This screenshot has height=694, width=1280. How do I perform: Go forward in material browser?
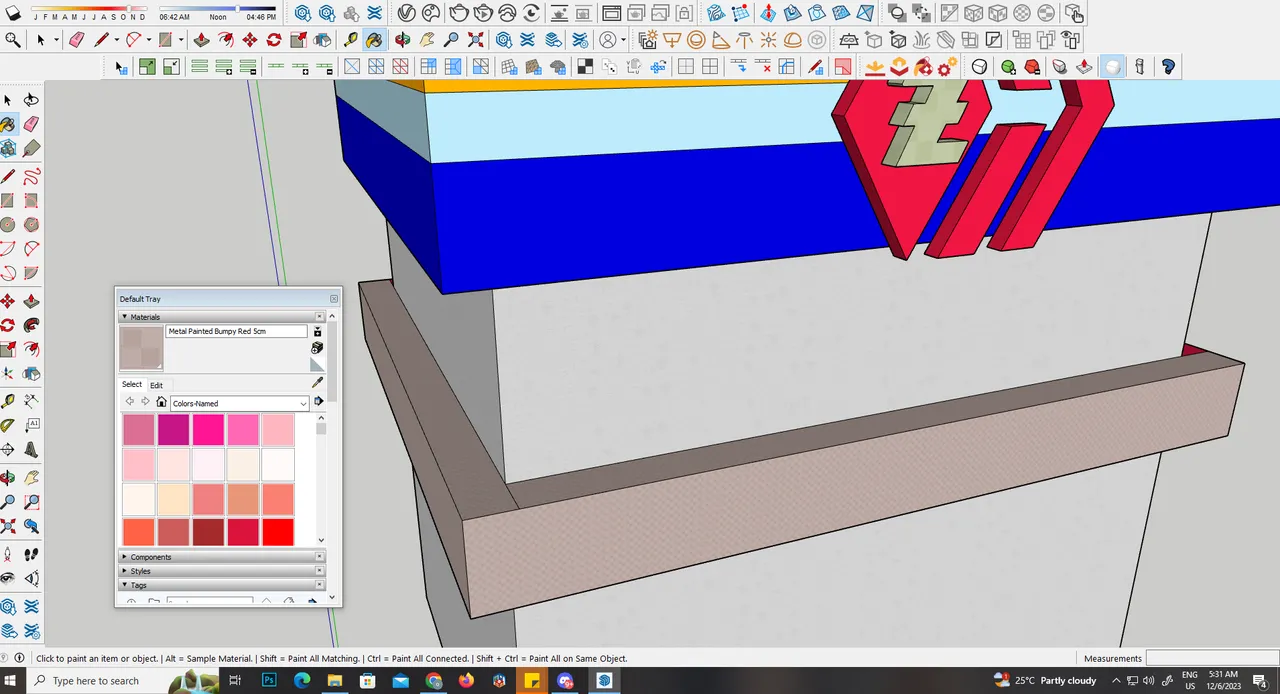click(145, 402)
